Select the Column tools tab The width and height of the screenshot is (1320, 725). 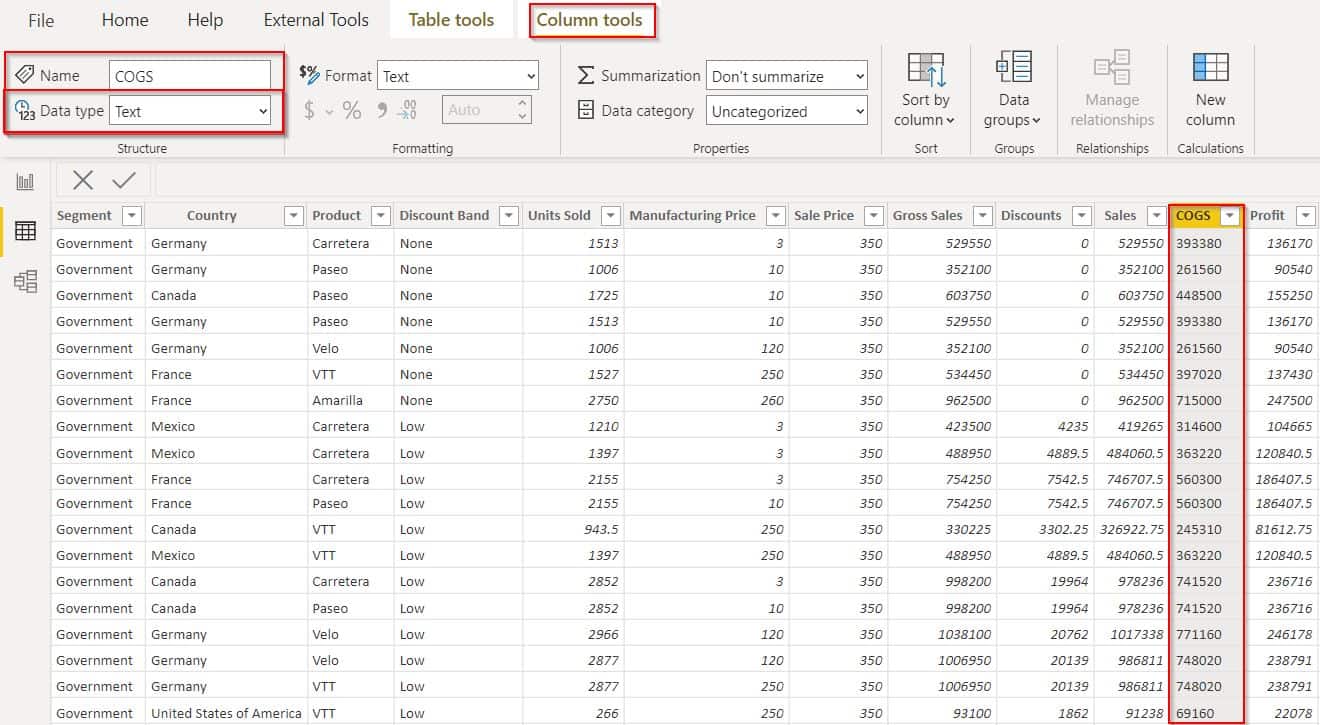pos(592,20)
